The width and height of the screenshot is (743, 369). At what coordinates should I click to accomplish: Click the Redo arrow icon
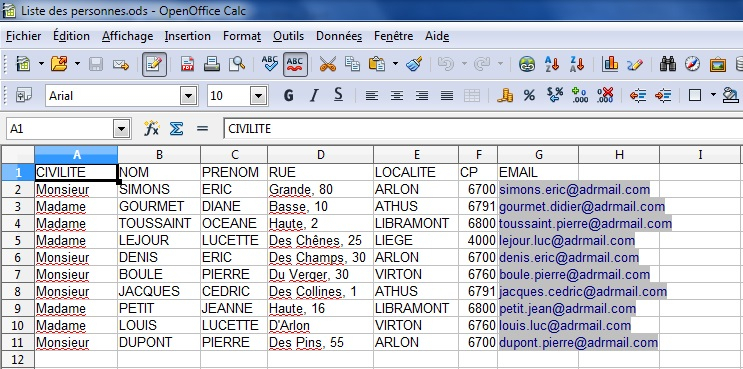coord(482,64)
